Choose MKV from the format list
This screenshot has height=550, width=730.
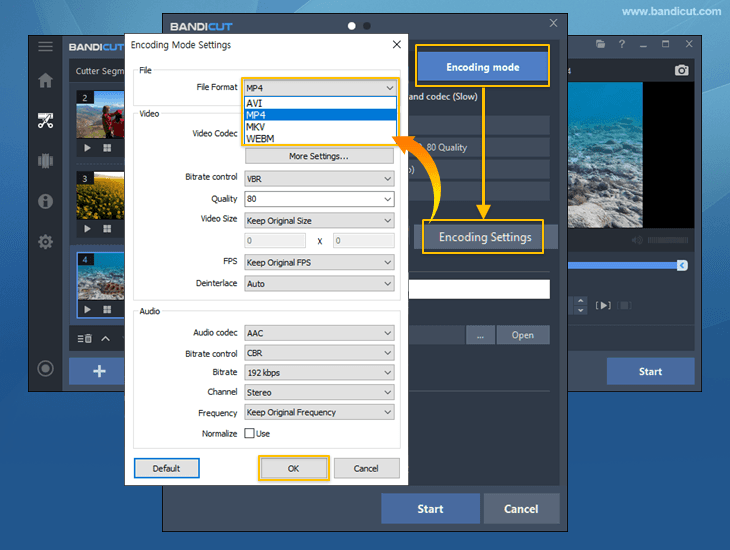tap(320, 127)
